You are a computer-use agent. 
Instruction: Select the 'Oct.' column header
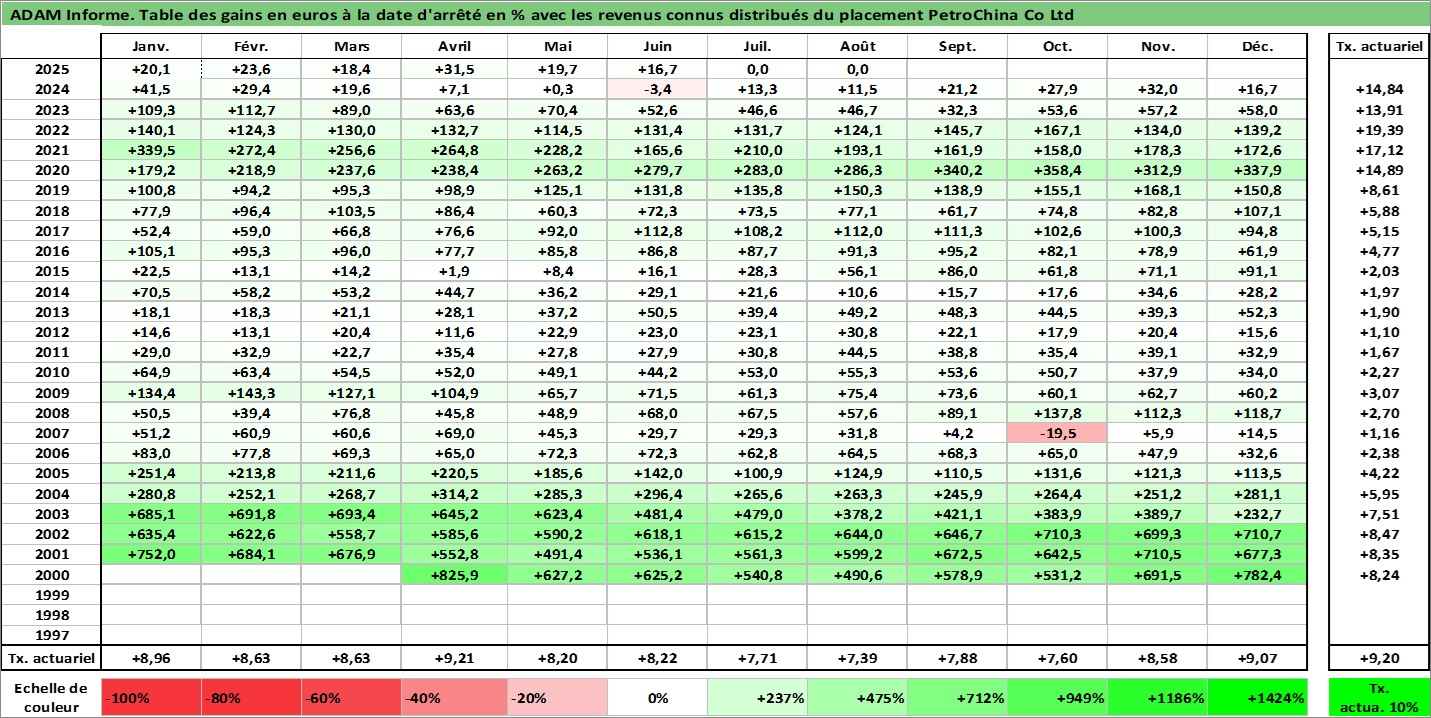click(1057, 47)
